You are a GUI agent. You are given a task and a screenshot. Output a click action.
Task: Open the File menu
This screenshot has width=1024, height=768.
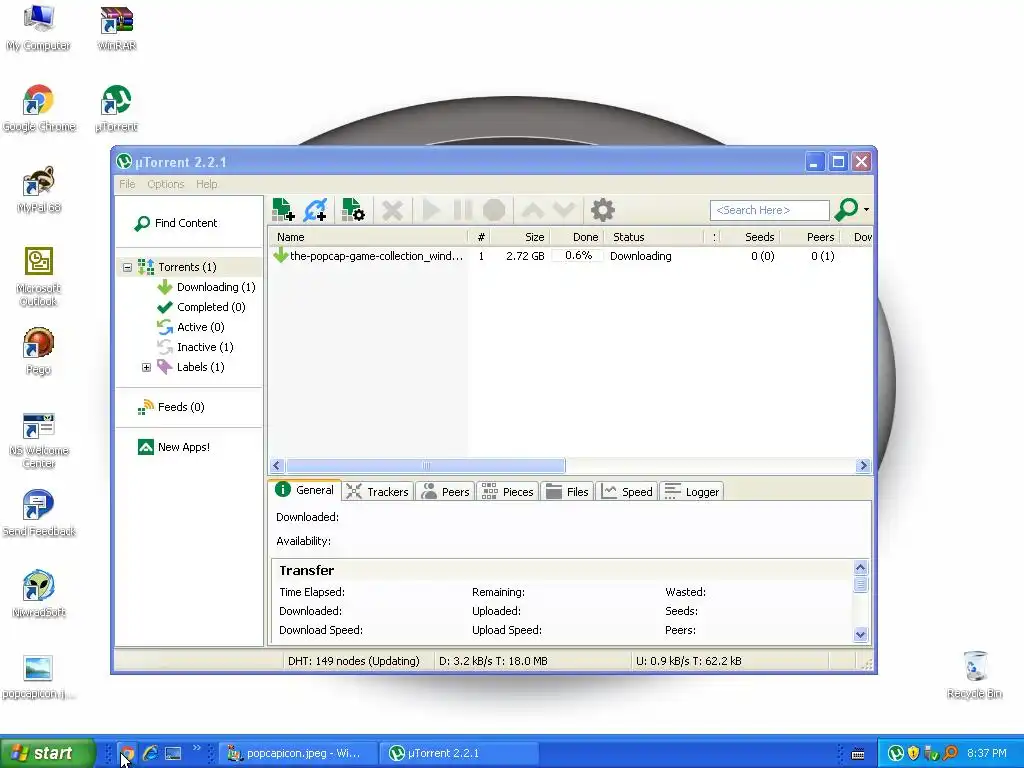(127, 184)
